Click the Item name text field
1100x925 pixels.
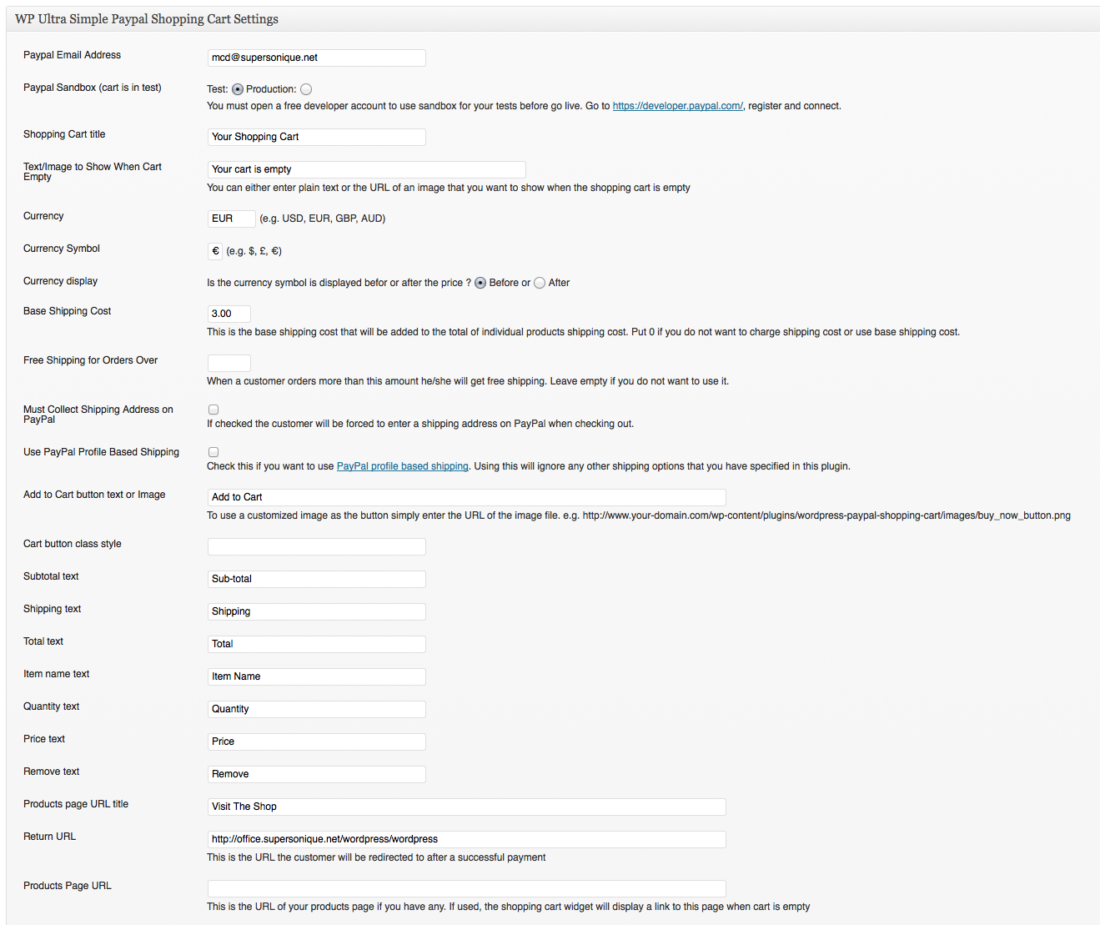(316, 676)
